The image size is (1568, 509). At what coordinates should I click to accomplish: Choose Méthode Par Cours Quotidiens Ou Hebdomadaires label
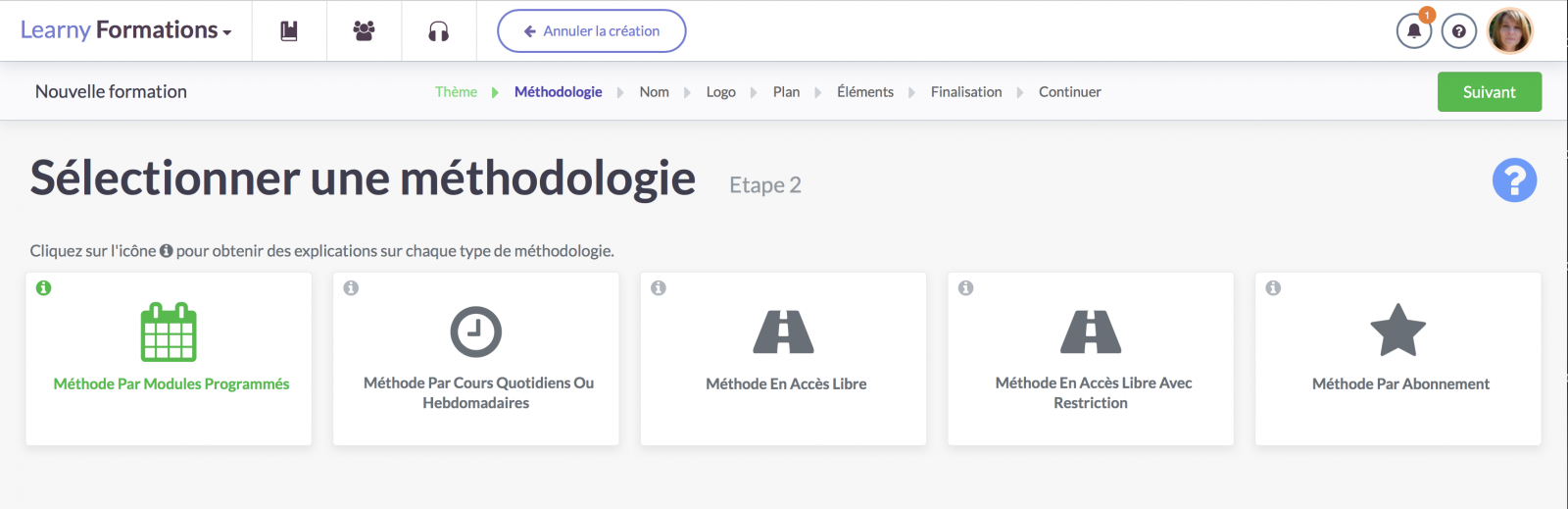coord(478,393)
